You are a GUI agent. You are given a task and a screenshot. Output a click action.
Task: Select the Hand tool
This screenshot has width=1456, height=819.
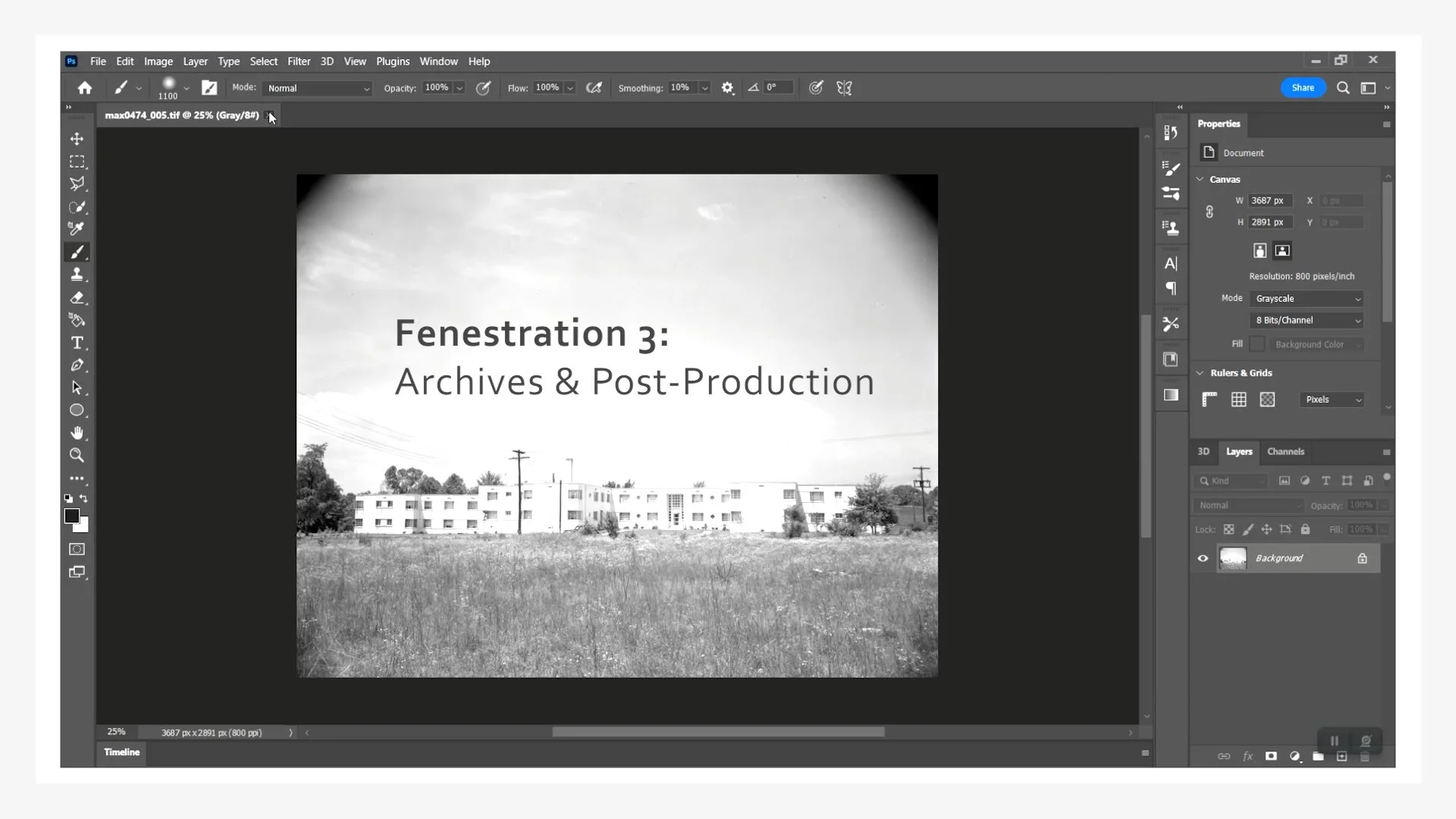click(77, 433)
